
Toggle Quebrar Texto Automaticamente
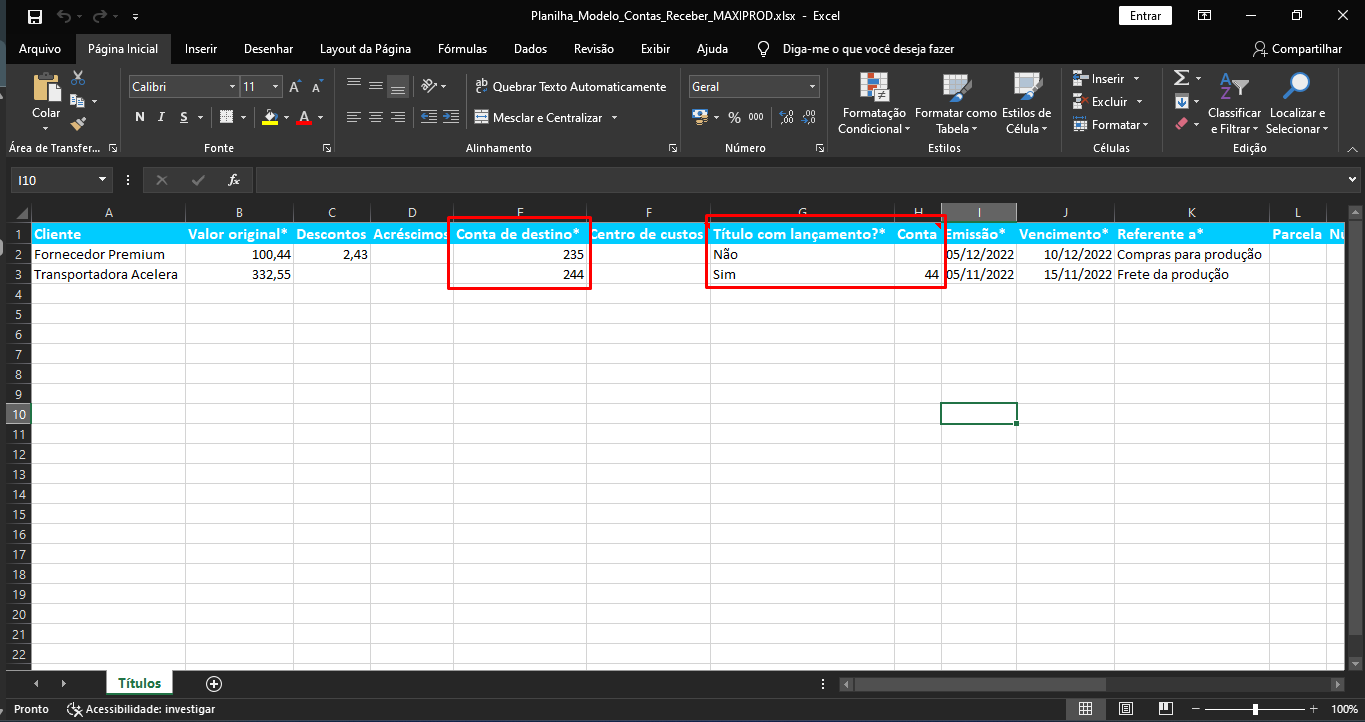tap(570, 87)
